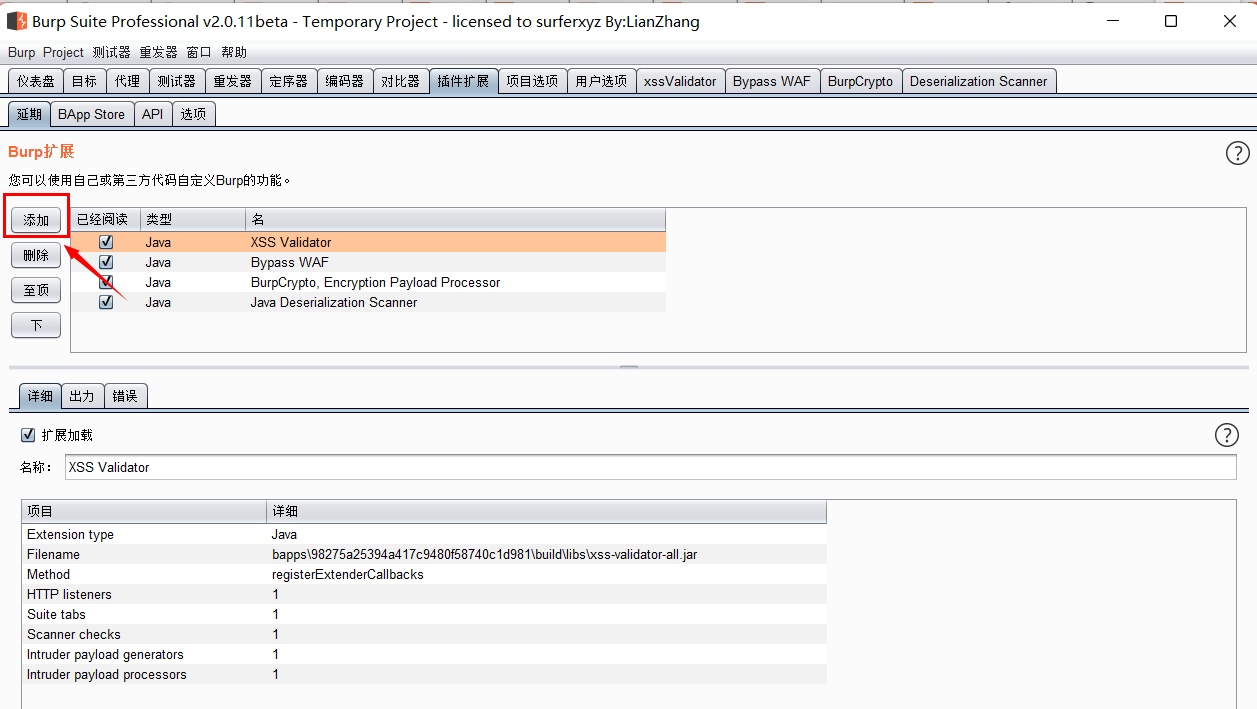Switch to the 对比器 tab
This screenshot has height=709, width=1257.
pyautogui.click(x=401, y=81)
